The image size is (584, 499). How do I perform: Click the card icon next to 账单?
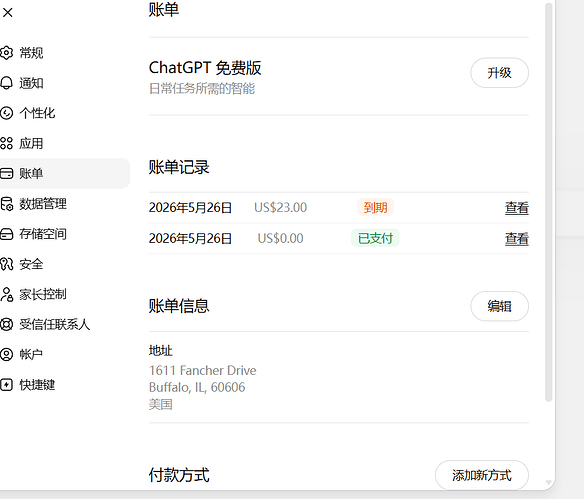pos(6,173)
